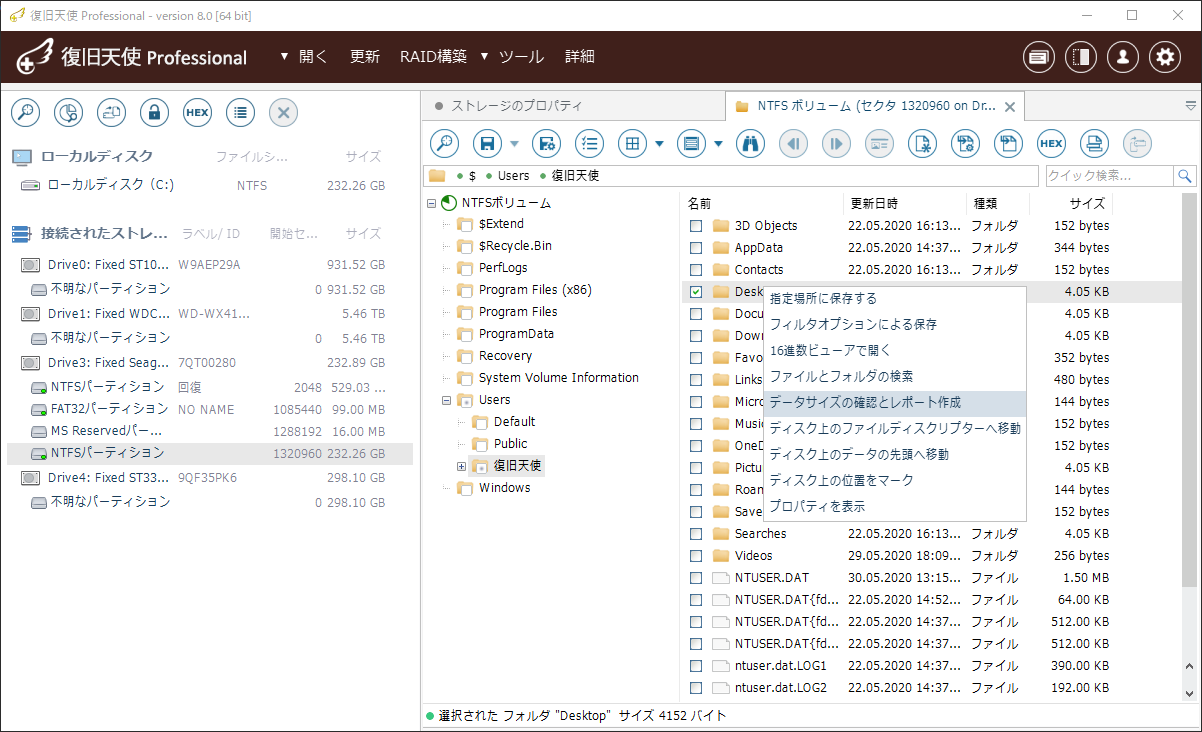Click the user account icon in header
1202x732 pixels.
(1123, 57)
